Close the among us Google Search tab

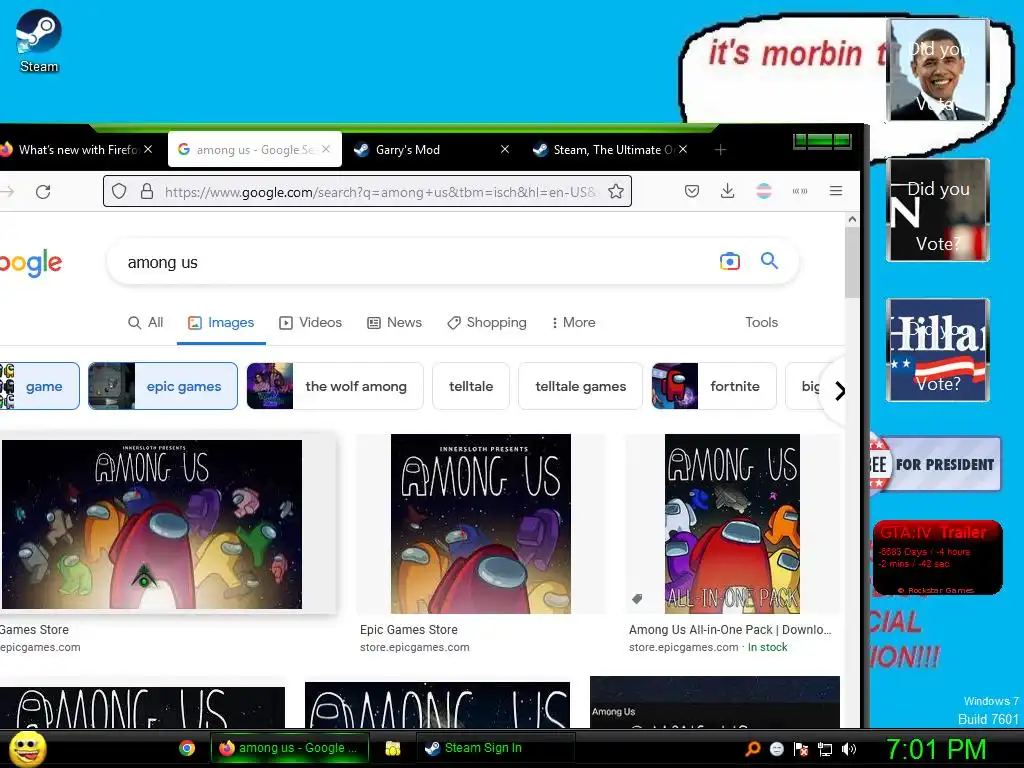pyautogui.click(x=326, y=150)
